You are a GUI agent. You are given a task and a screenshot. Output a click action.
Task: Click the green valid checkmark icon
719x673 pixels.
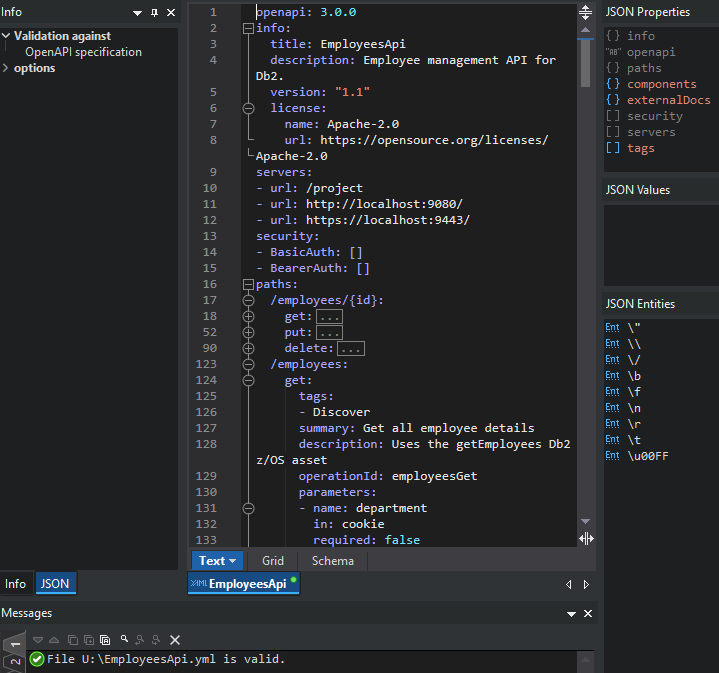37,659
